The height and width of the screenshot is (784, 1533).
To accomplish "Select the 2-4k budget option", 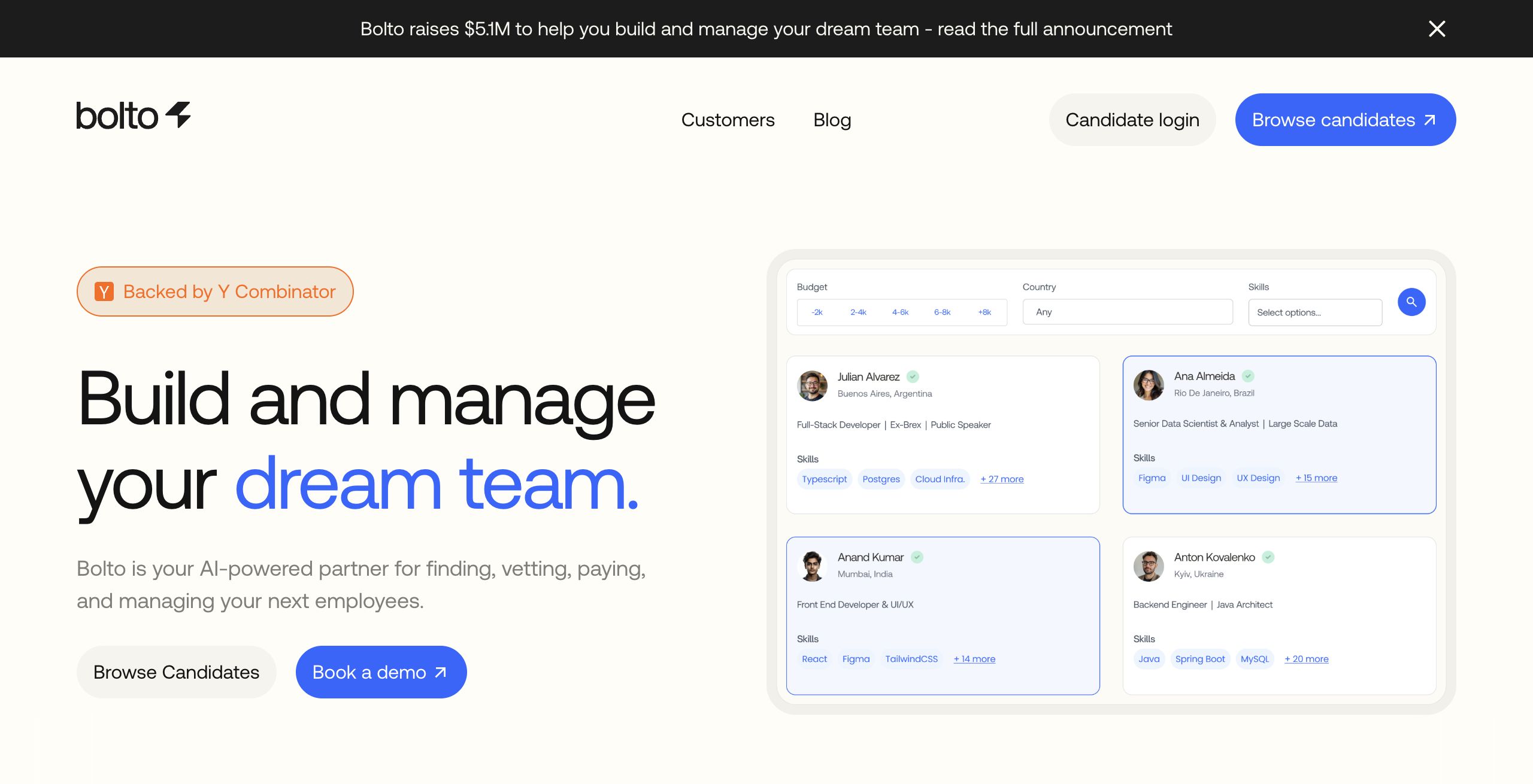I will (x=858, y=312).
